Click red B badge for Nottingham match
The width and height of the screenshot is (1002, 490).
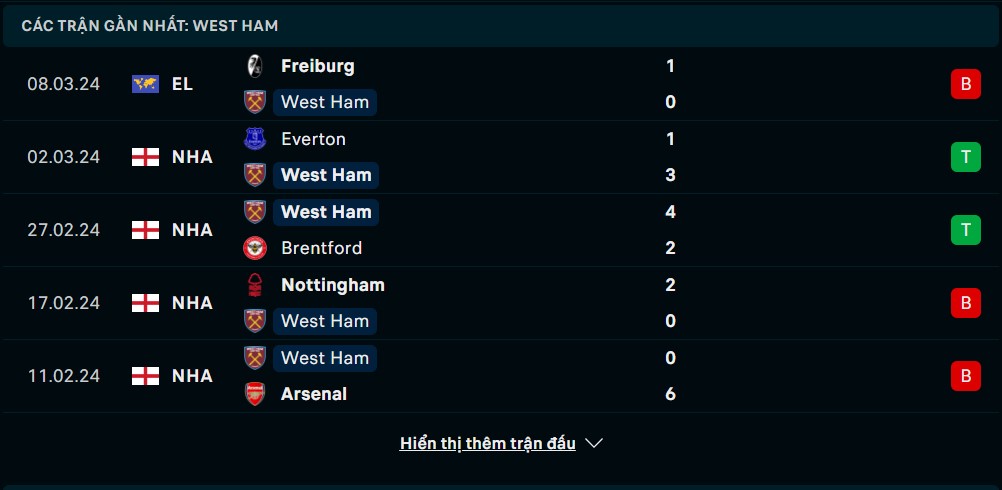point(966,303)
